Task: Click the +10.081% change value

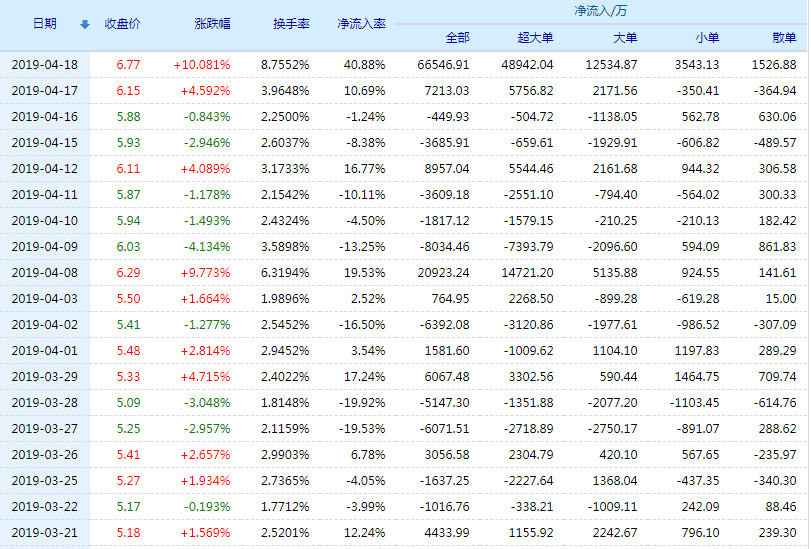Action: coord(201,64)
